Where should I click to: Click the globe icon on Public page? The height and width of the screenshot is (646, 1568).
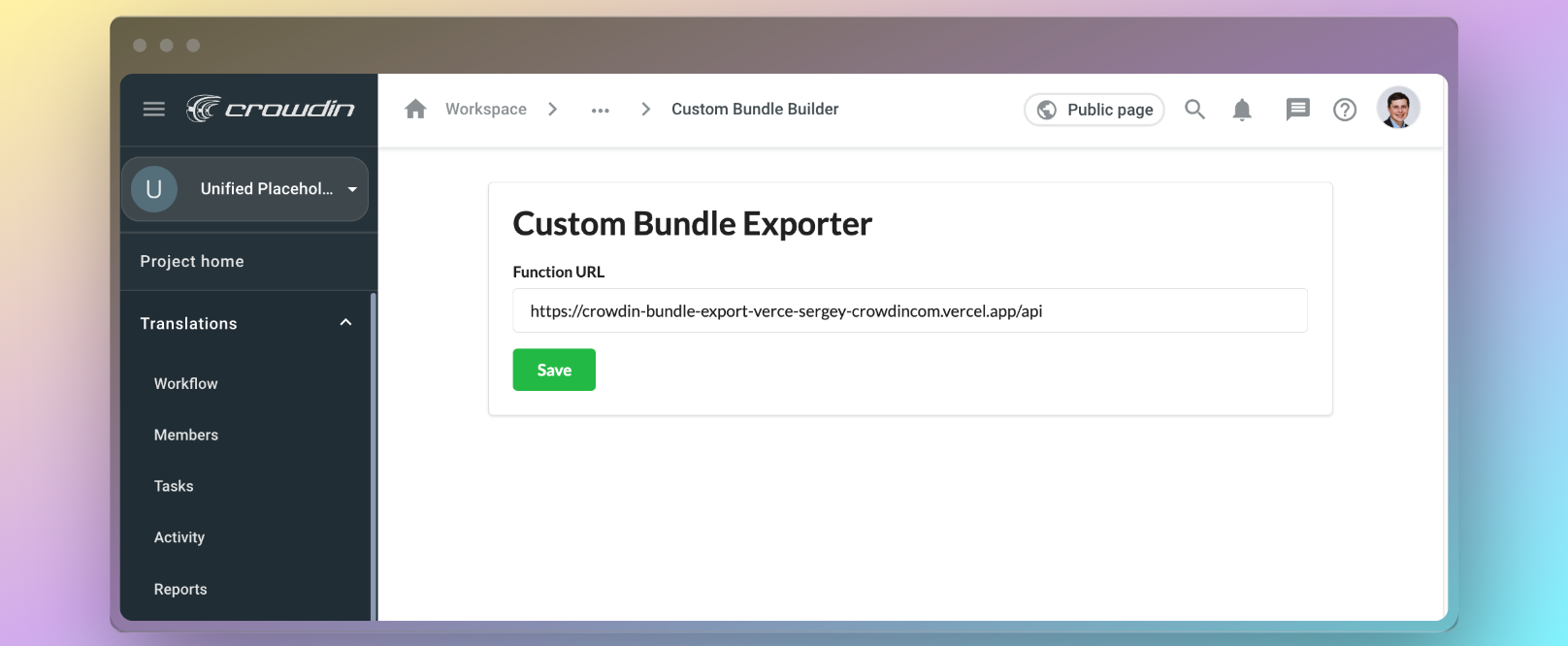(1047, 110)
